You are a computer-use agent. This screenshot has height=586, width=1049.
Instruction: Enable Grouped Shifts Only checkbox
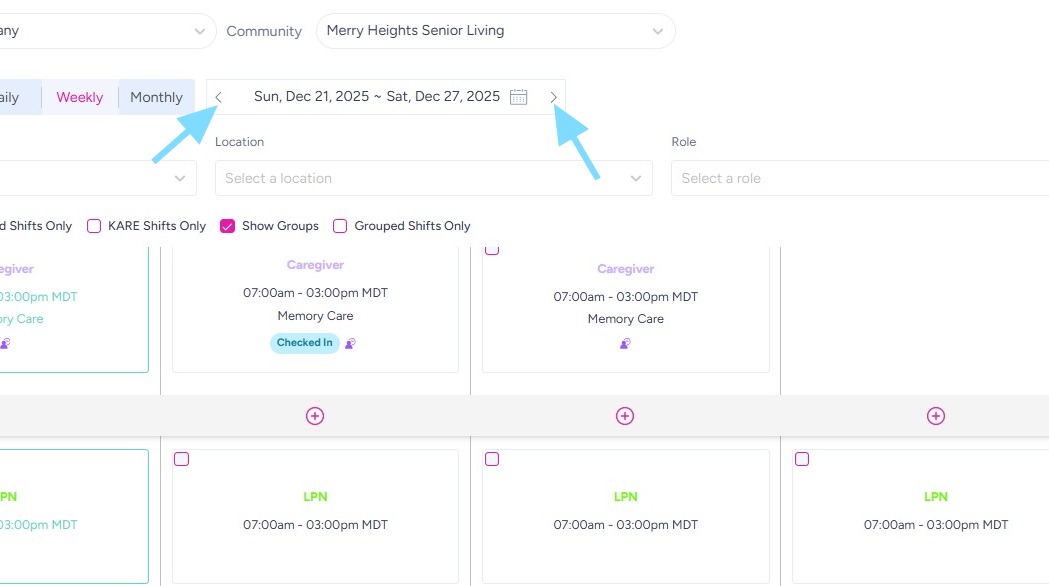point(340,226)
